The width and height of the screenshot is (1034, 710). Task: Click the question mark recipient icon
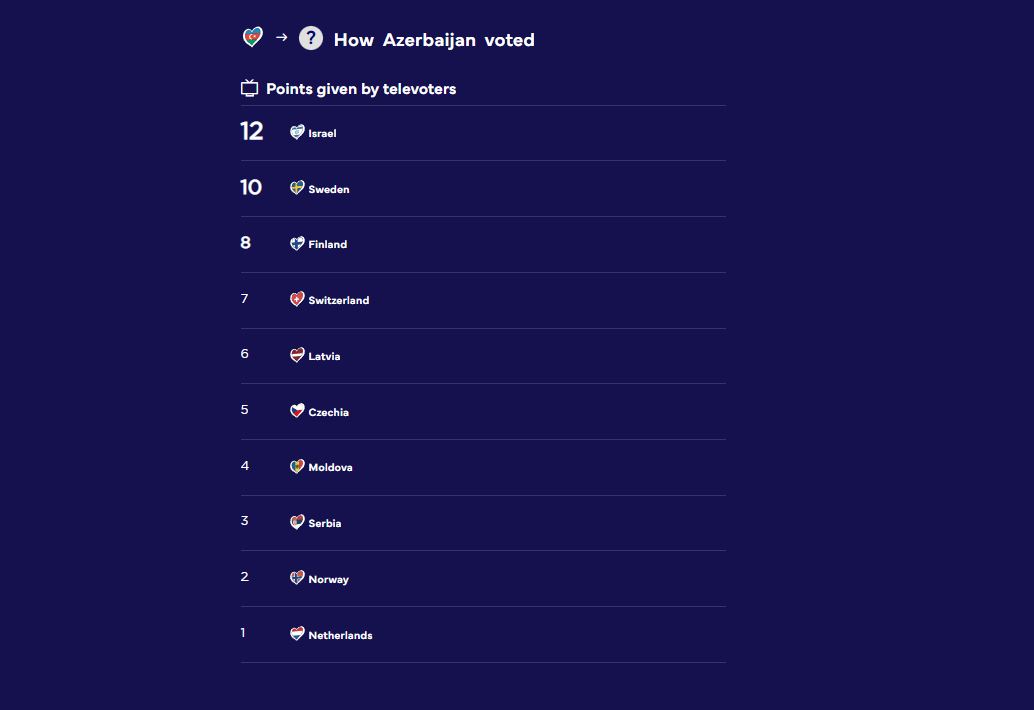[x=311, y=38]
